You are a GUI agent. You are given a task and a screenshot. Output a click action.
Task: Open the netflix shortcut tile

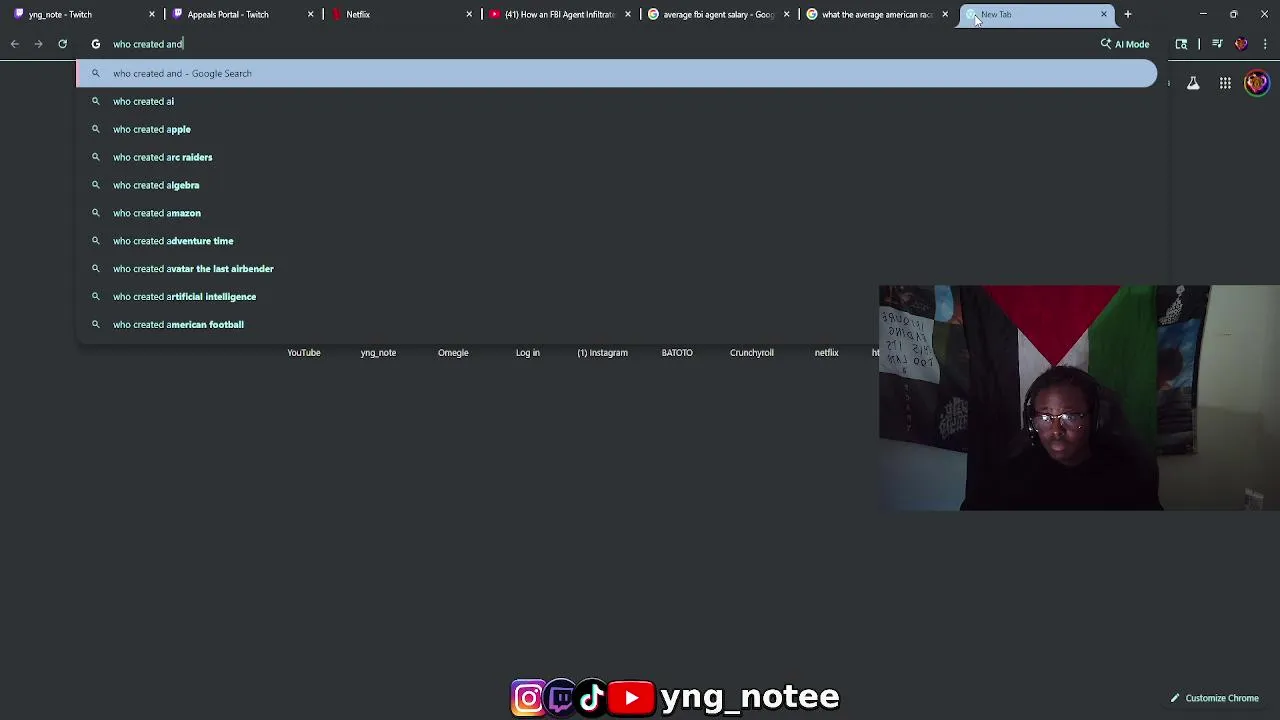point(826,353)
